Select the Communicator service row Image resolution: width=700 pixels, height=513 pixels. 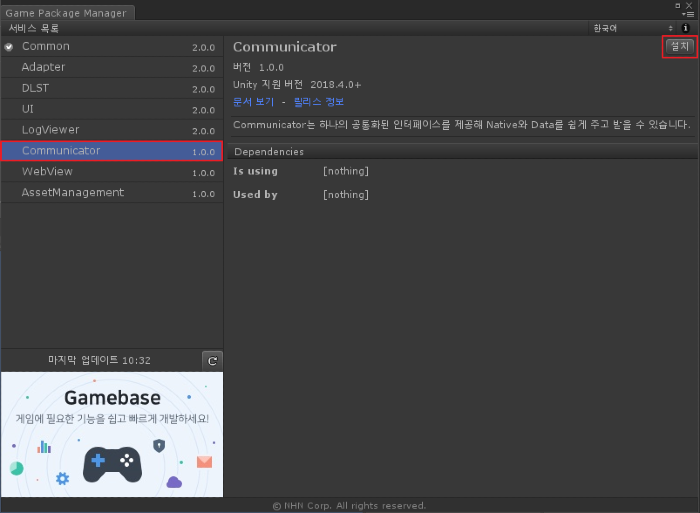point(112,151)
